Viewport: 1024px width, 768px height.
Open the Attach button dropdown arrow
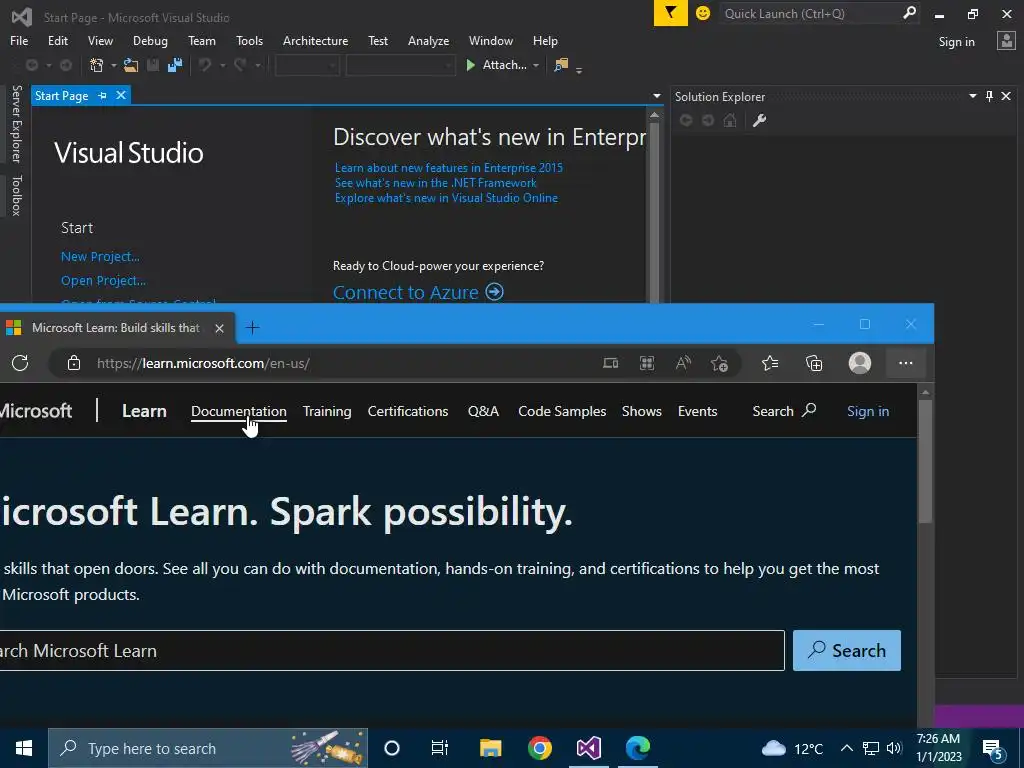click(536, 65)
